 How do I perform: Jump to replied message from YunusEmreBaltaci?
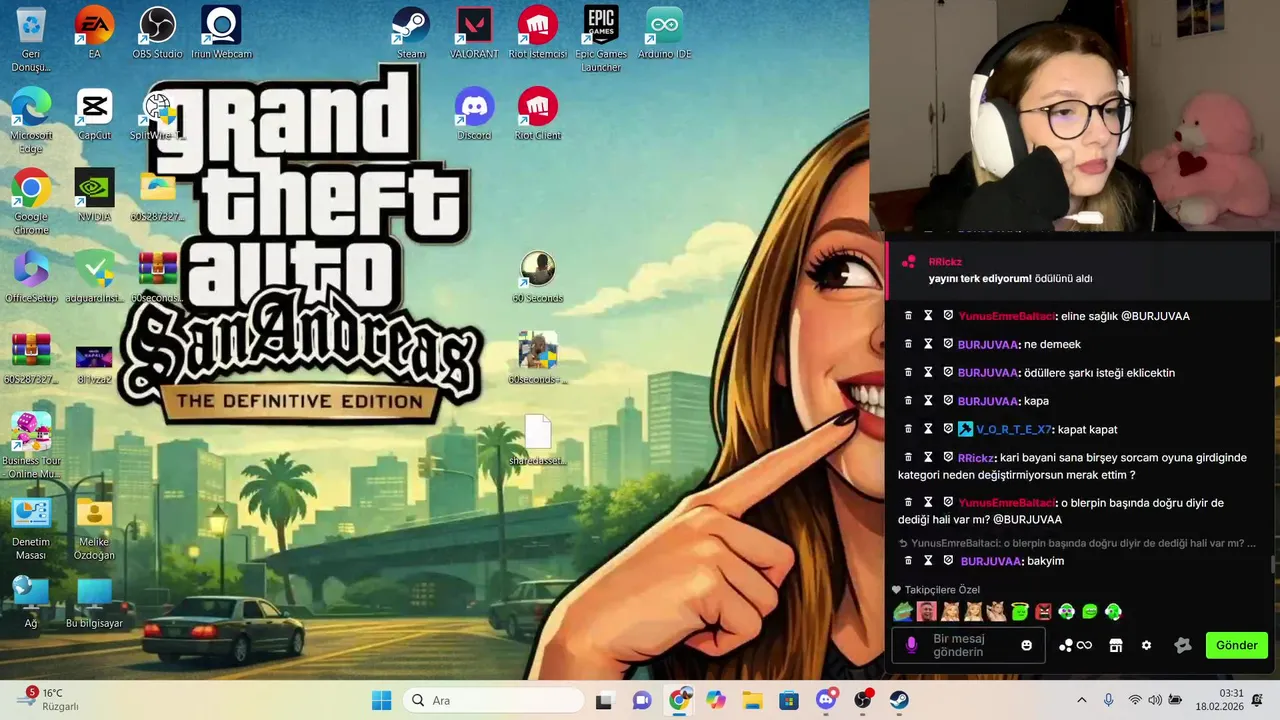click(x=1077, y=543)
